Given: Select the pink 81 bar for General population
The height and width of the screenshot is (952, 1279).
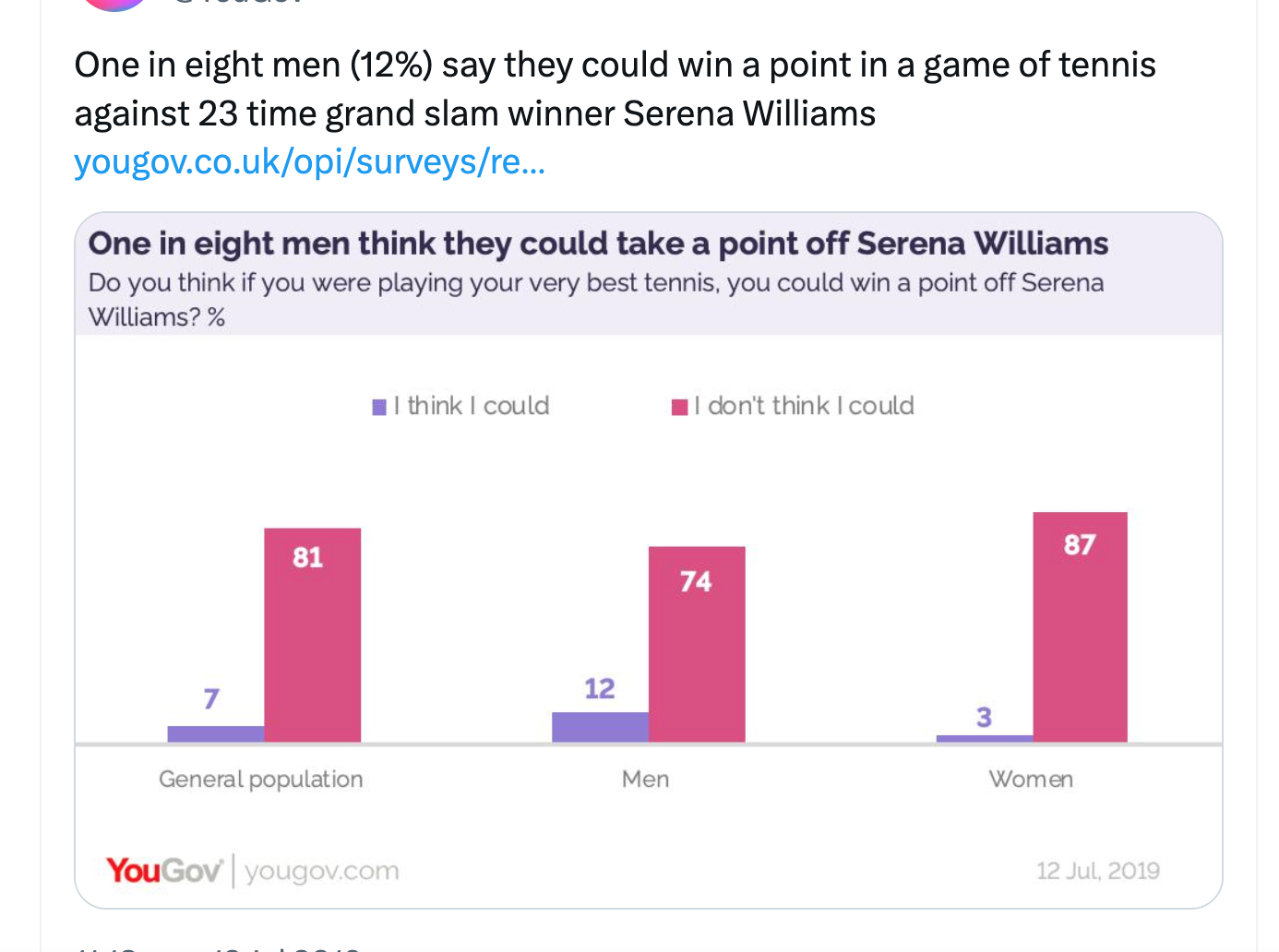Looking at the screenshot, I should (x=312, y=635).
